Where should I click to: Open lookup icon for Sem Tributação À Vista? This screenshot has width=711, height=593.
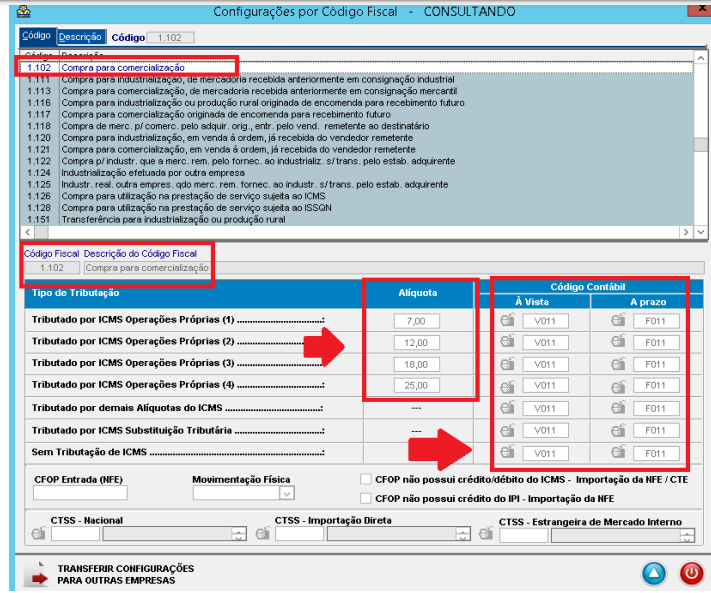pyautogui.click(x=507, y=452)
